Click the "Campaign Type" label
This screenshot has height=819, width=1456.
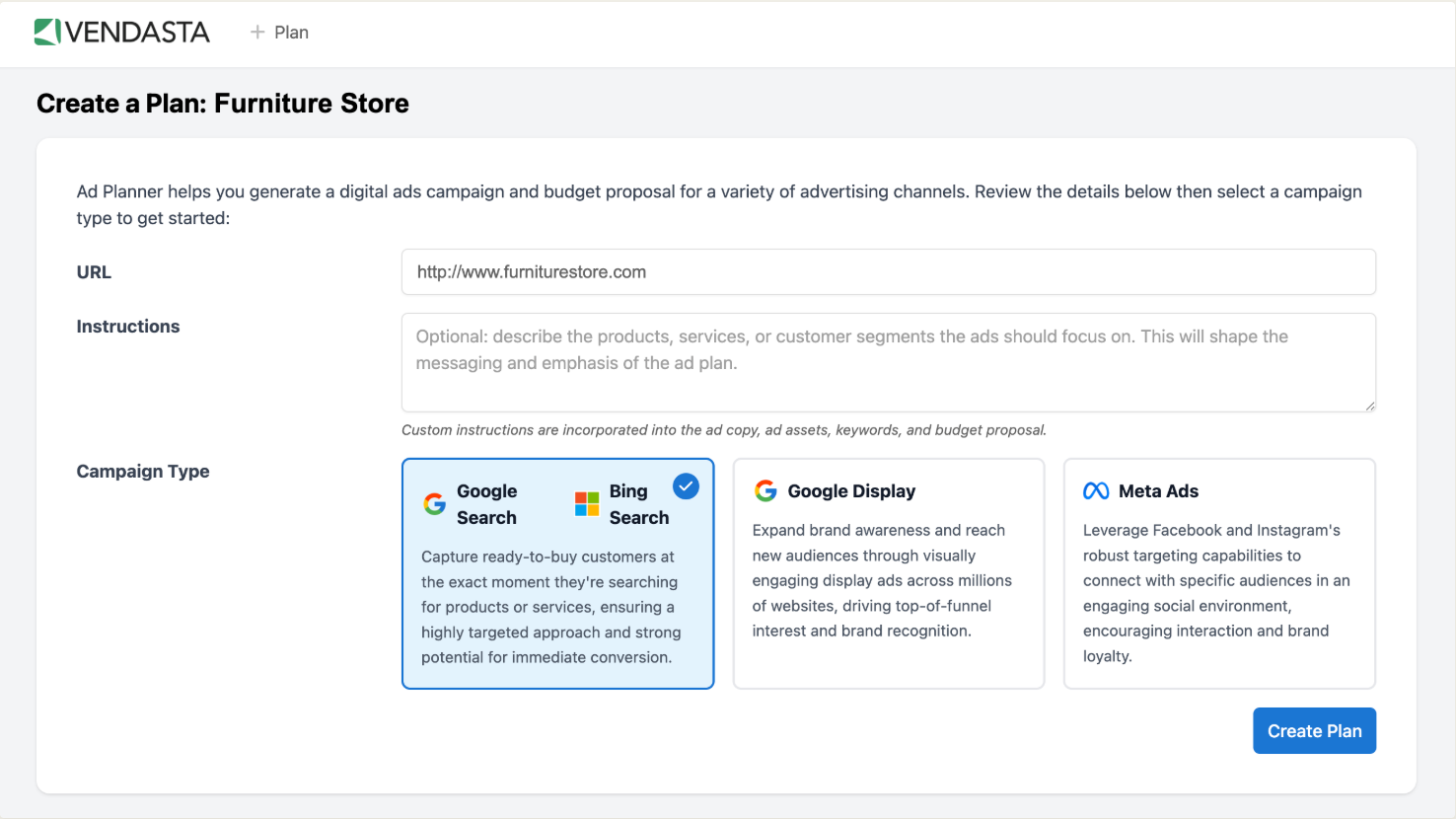(143, 472)
